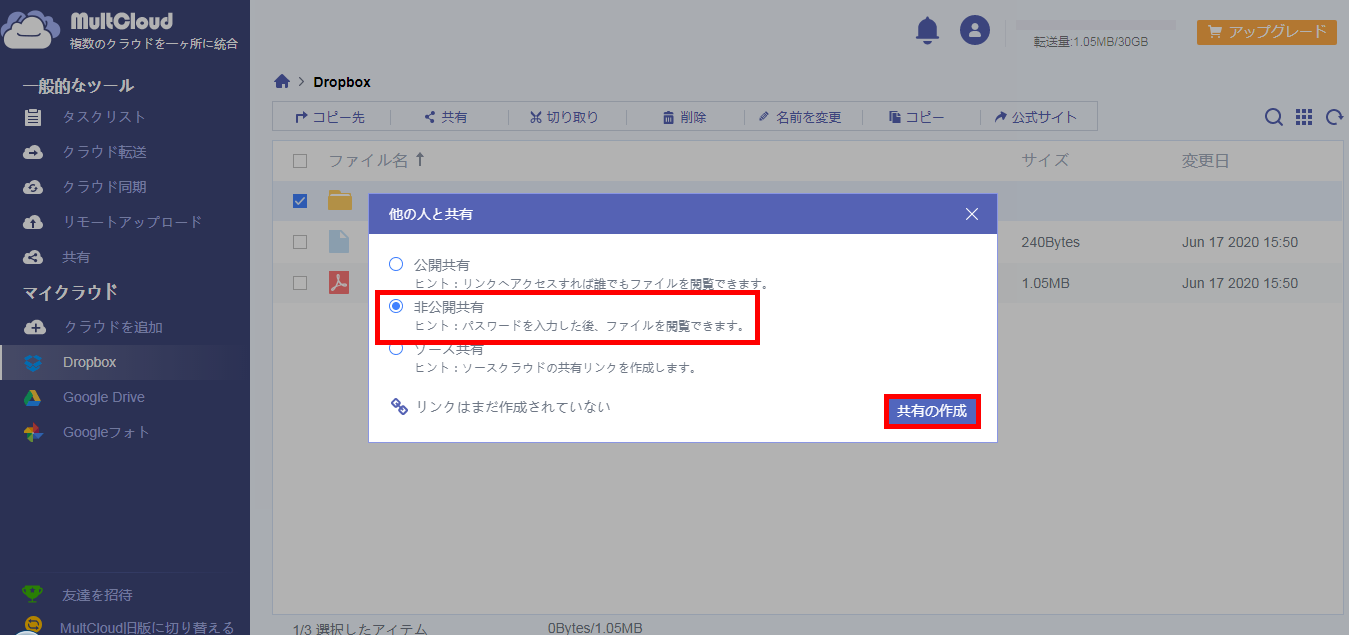
Task: Click the PDF file icon in list
Action: point(340,283)
